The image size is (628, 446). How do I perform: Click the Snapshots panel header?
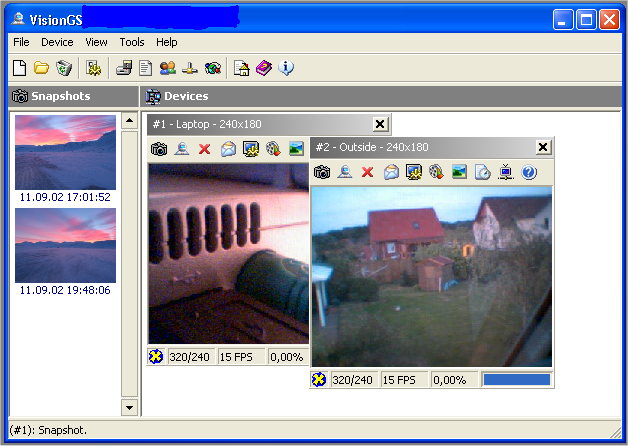click(73, 96)
